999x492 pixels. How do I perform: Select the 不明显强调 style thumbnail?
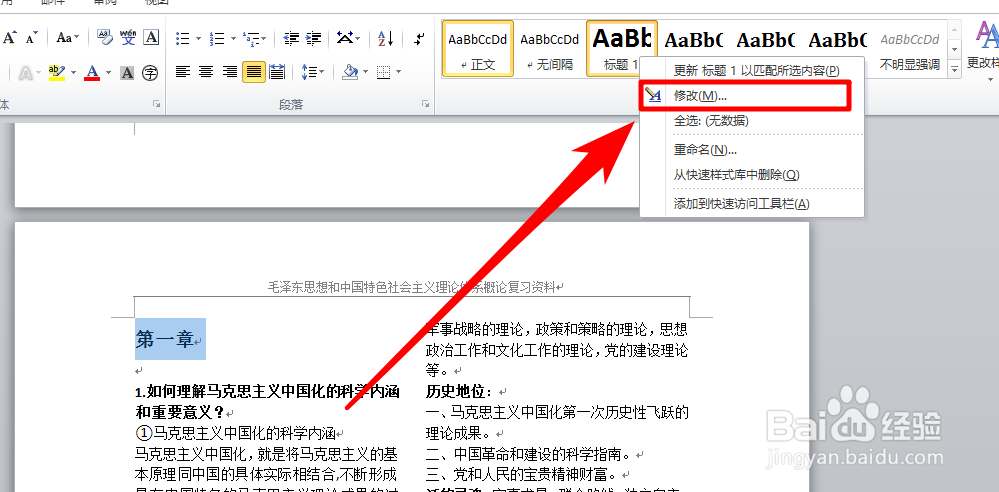pos(910,48)
